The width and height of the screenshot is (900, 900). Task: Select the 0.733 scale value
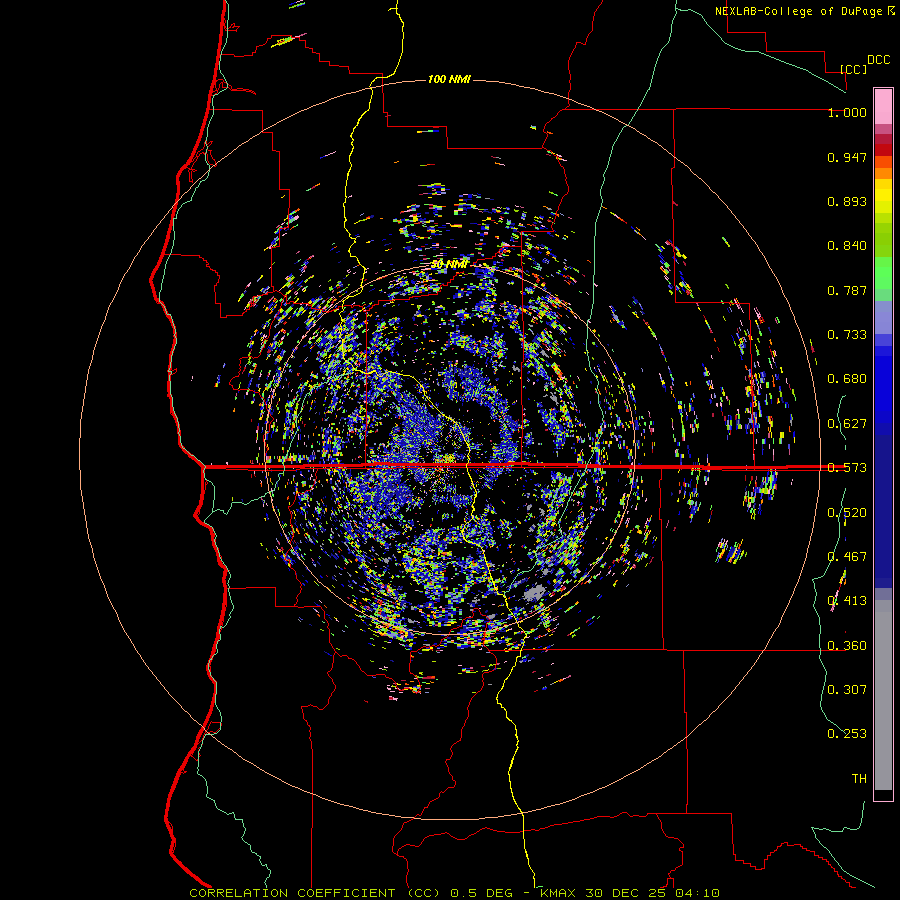click(x=847, y=335)
